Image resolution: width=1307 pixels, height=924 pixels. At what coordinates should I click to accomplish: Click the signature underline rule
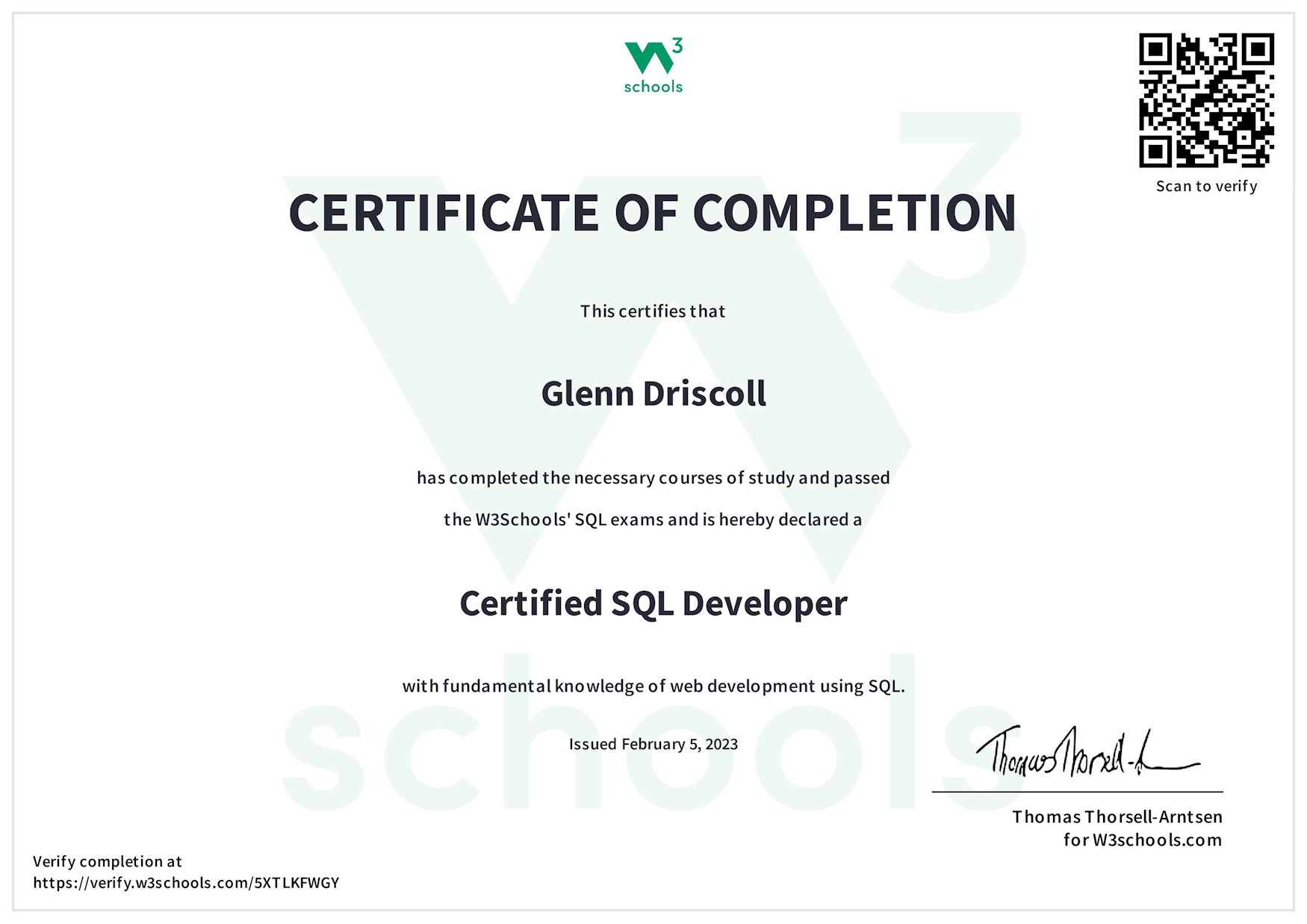pyautogui.click(x=1079, y=791)
